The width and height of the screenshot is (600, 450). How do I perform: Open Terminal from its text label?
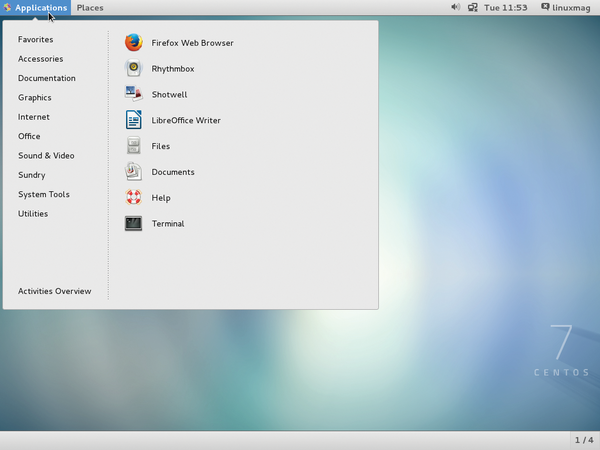(x=168, y=224)
